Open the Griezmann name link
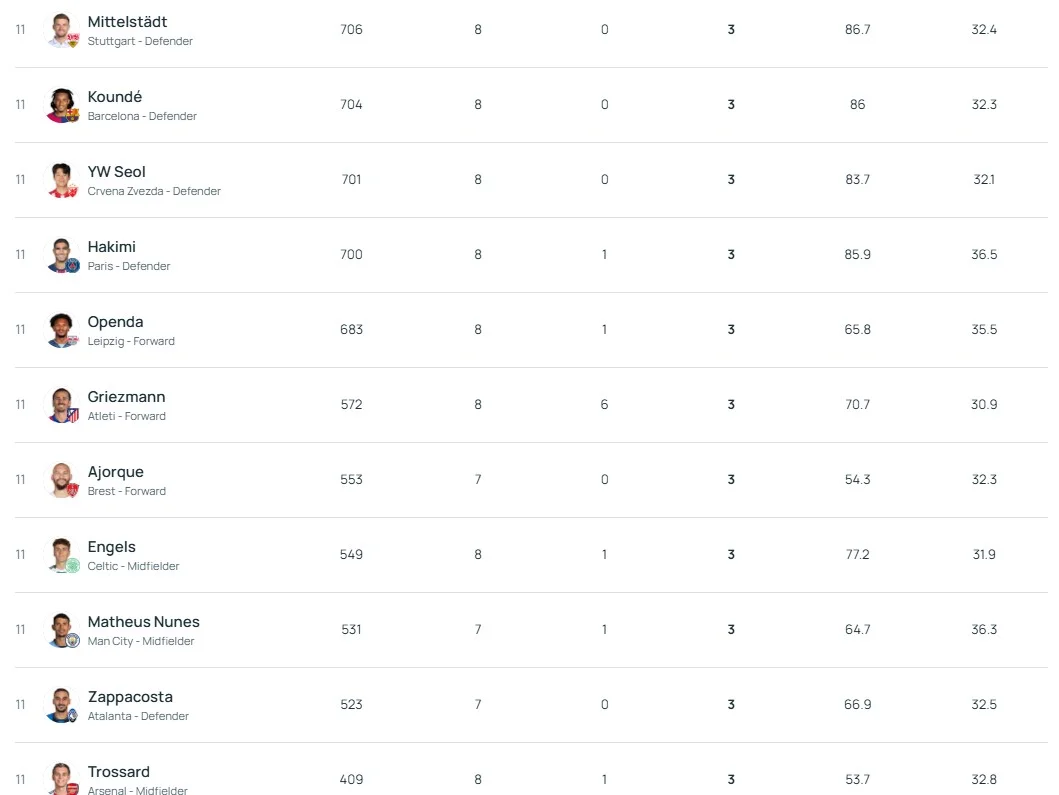Viewport: 1059px width, 795px height. click(126, 397)
